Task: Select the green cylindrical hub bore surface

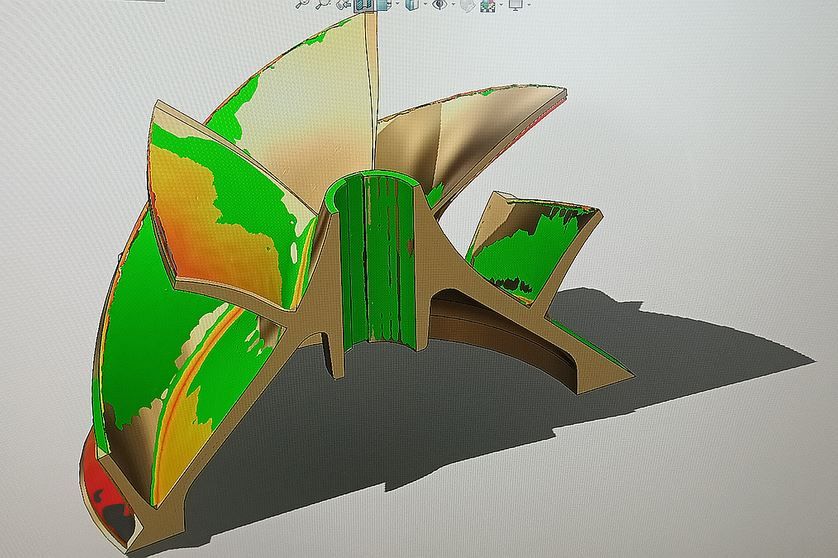Action: coord(377,262)
